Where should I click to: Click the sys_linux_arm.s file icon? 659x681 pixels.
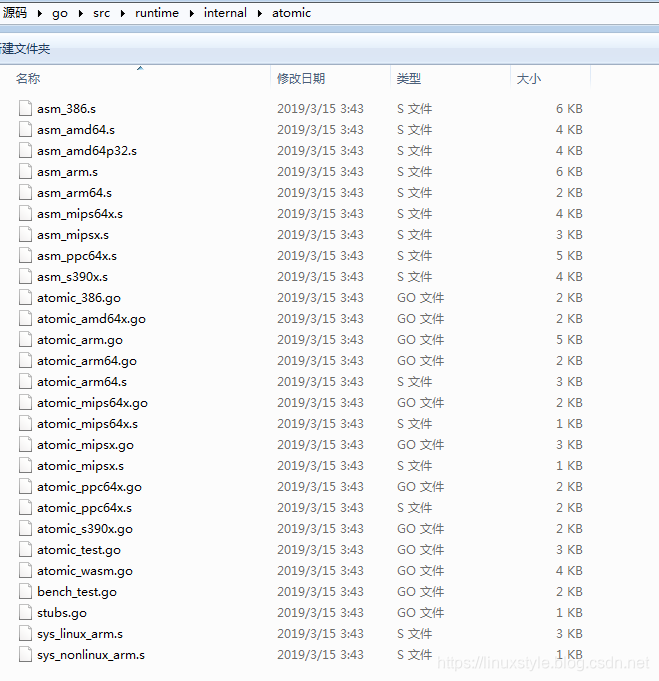[26, 633]
